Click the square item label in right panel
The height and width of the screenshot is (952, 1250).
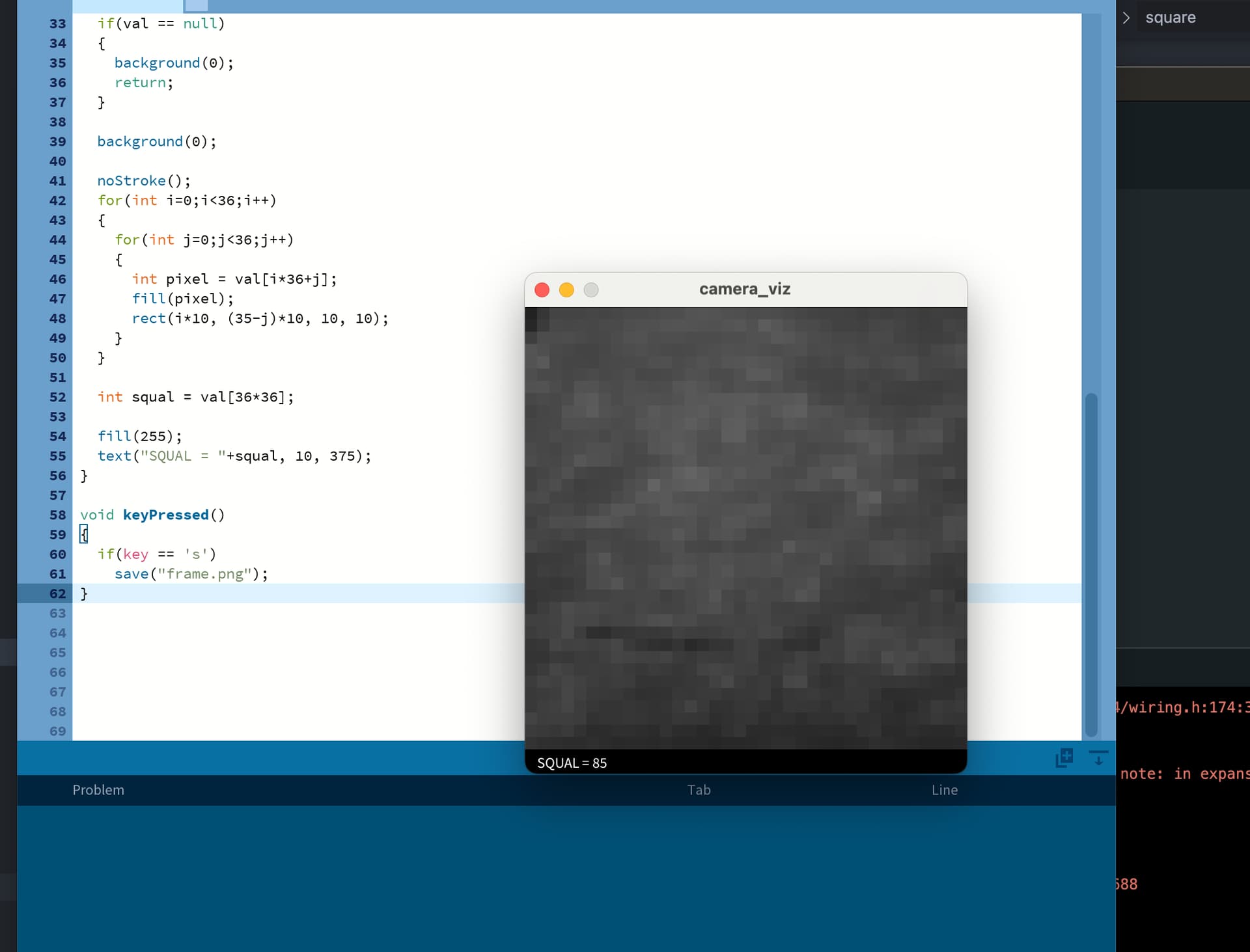pyautogui.click(x=1170, y=18)
